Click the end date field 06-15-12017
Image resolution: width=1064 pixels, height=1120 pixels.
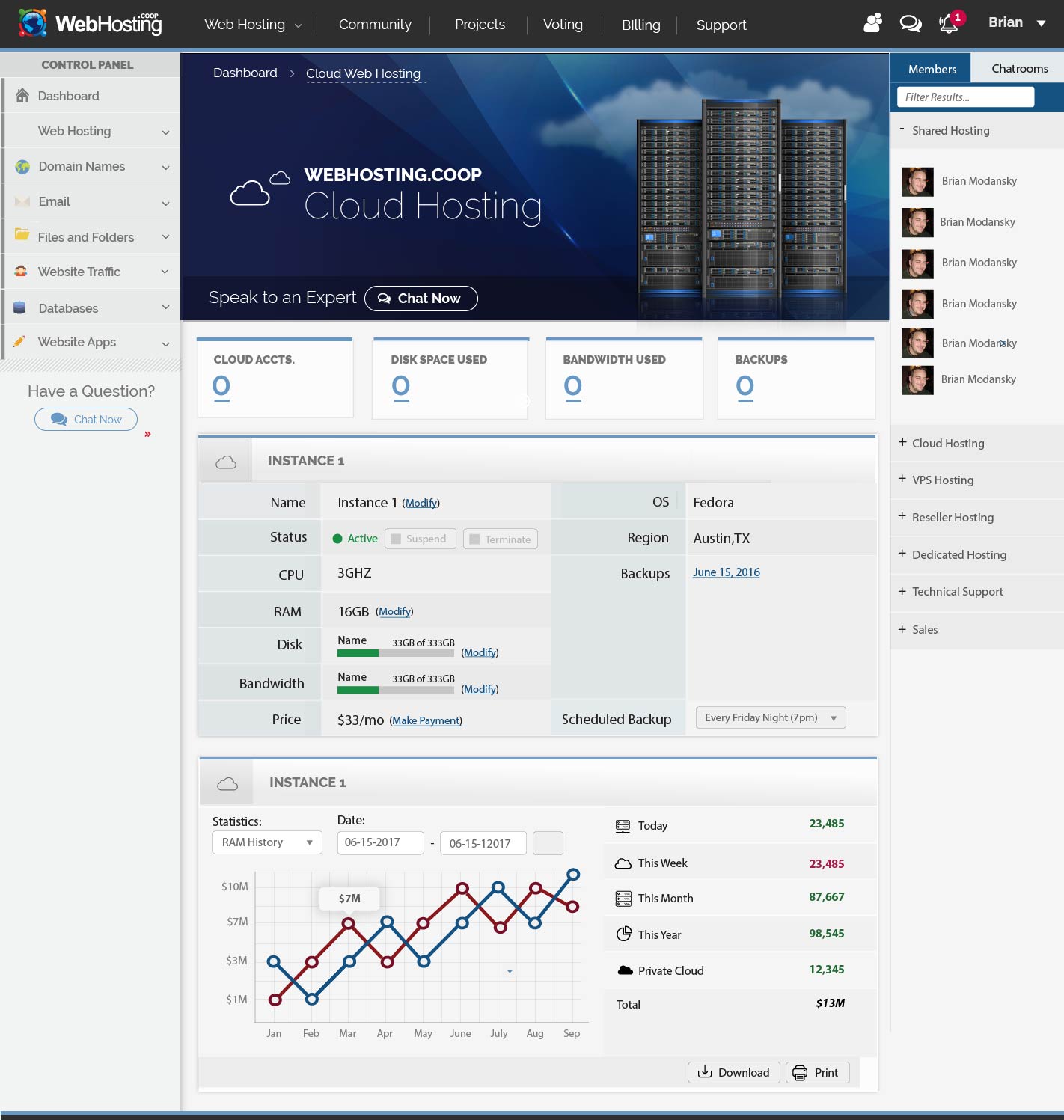[x=483, y=843]
